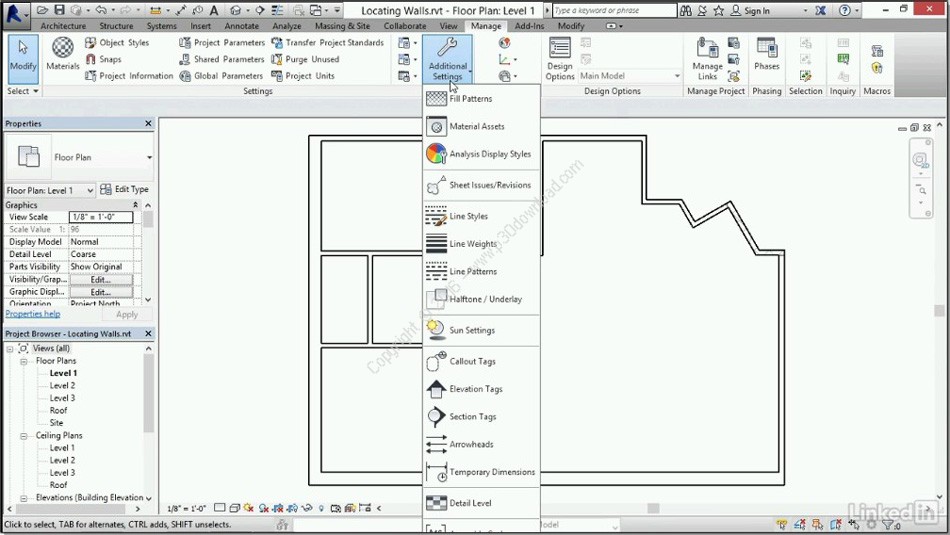Image resolution: width=950 pixels, height=535 pixels.
Task: Open the Phases dialog
Action: 766,55
